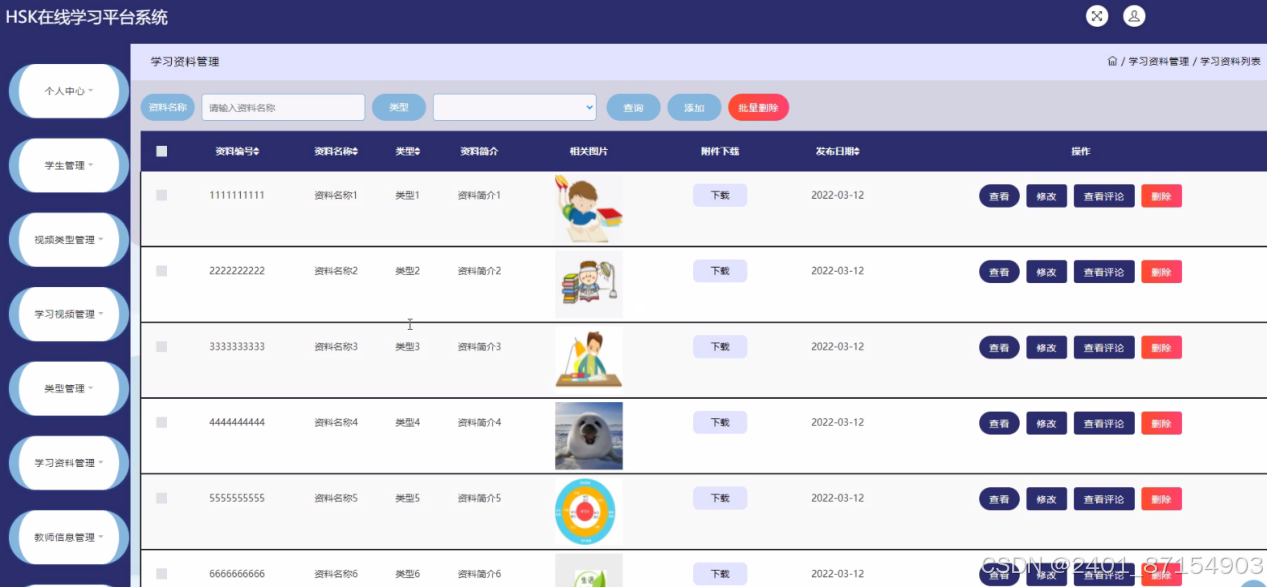The height and width of the screenshot is (587, 1267).
Task: View details of 资料名称2 with 查看
Action: (x=999, y=272)
